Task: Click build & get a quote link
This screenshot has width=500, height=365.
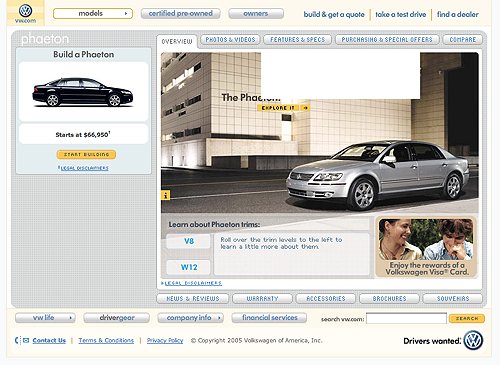Action: (334, 14)
